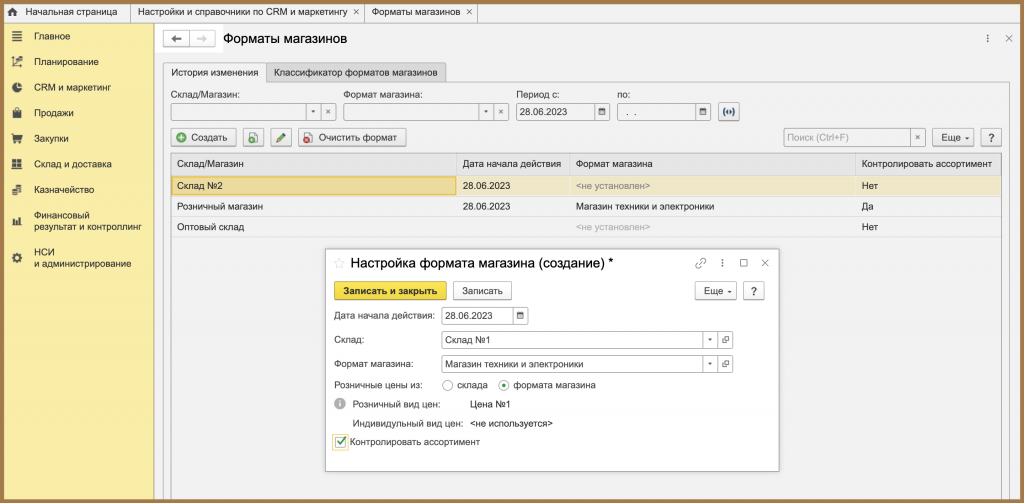
Task: Edit the Дата начала действия field
Action: click(477, 316)
